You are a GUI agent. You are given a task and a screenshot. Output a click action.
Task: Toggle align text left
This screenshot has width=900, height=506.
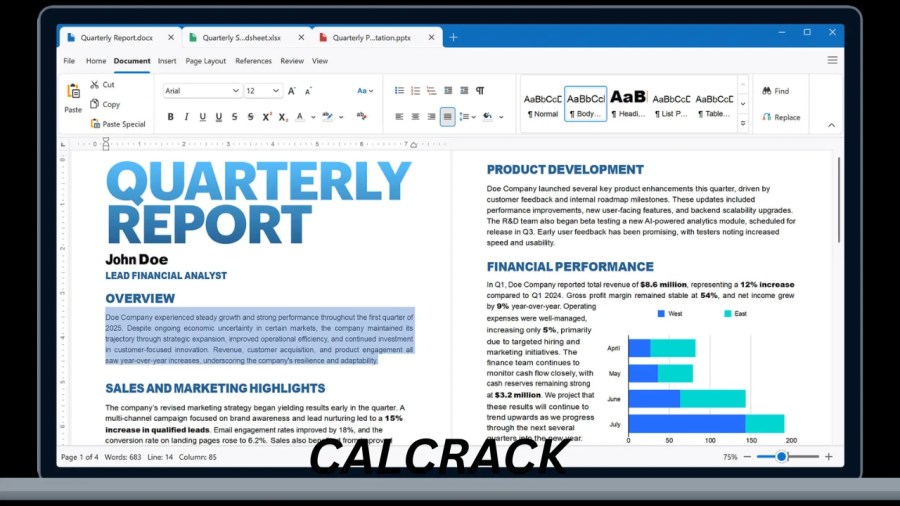coord(399,116)
